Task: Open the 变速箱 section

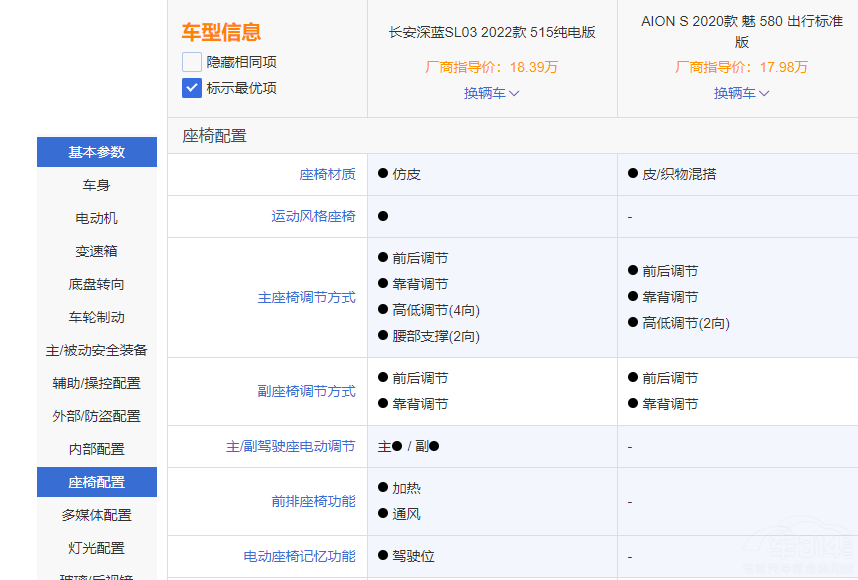Action: [96, 250]
